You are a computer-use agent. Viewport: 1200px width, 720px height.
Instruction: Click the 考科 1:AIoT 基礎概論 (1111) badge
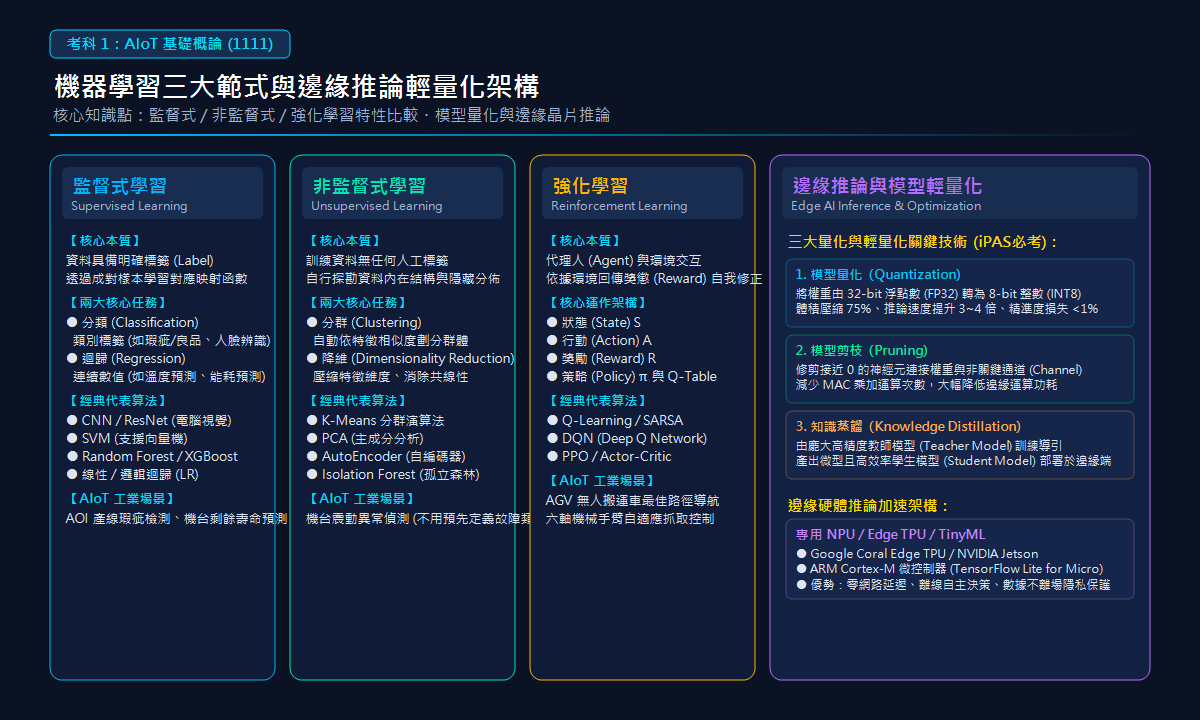click(x=170, y=44)
